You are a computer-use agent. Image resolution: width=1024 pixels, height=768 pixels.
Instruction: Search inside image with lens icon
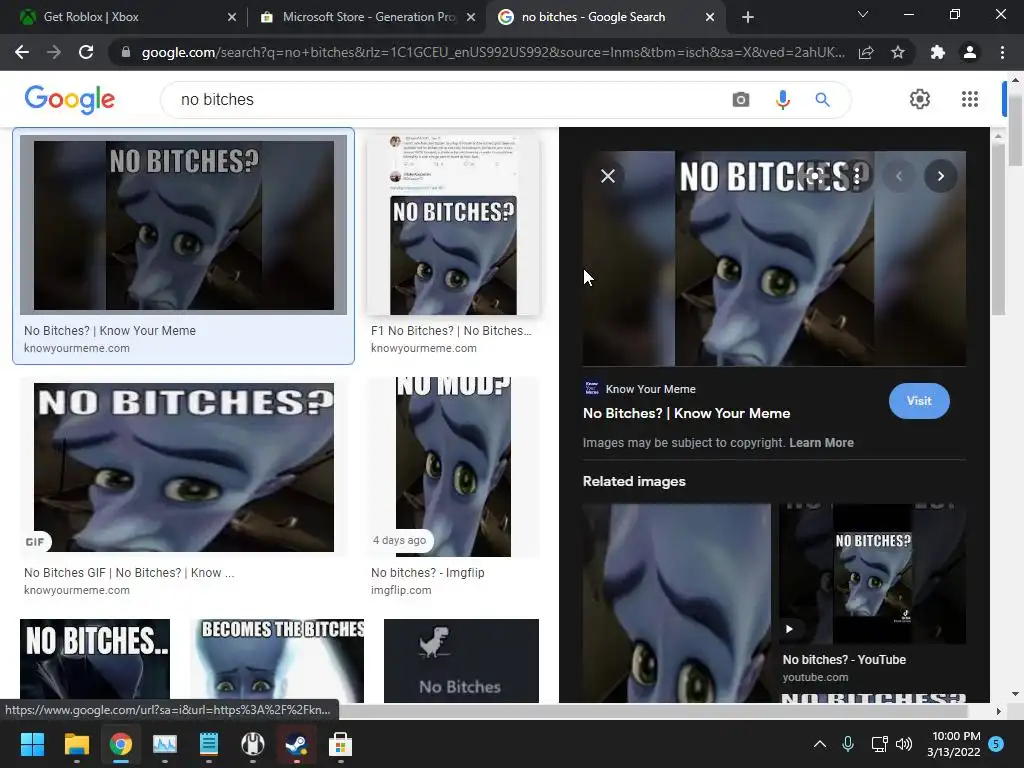click(814, 176)
